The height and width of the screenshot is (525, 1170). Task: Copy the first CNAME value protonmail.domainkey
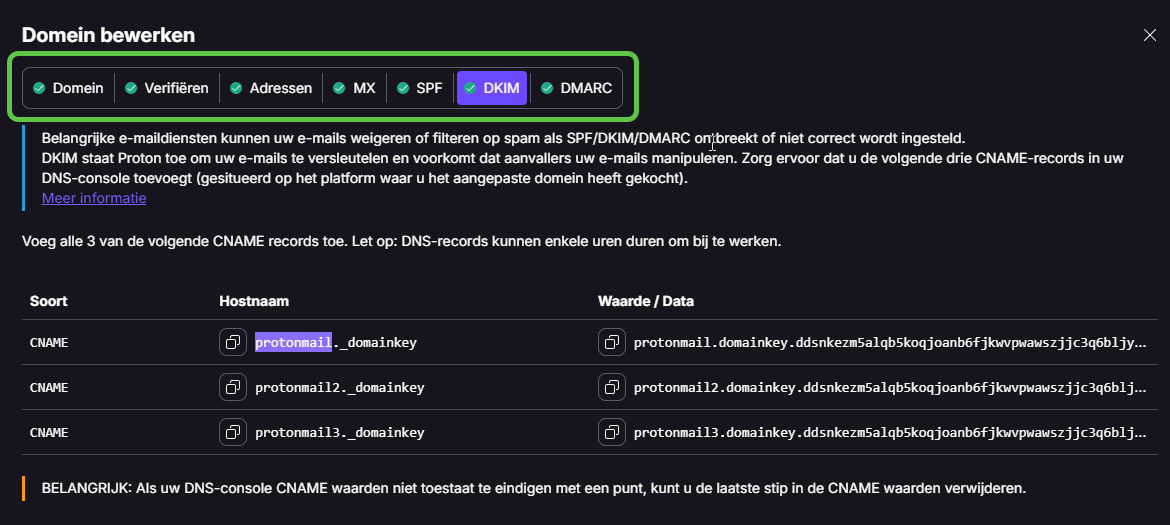[611, 342]
